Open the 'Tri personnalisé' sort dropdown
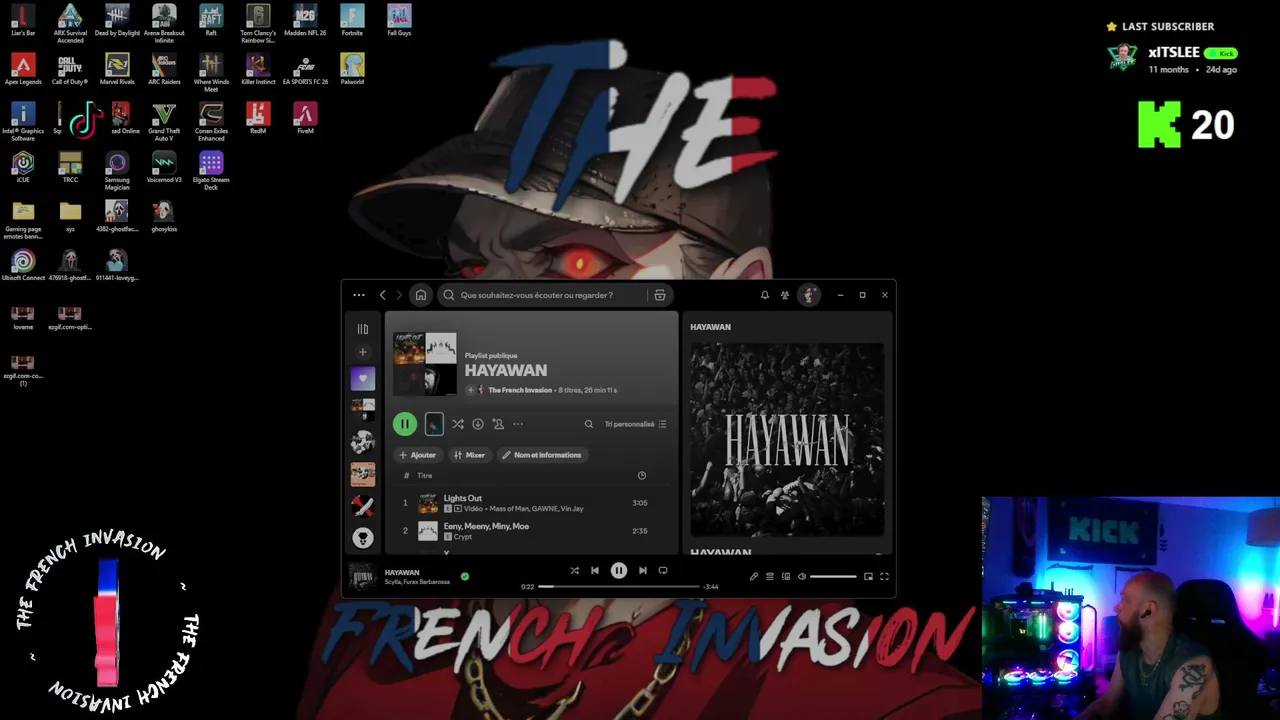 coord(635,424)
